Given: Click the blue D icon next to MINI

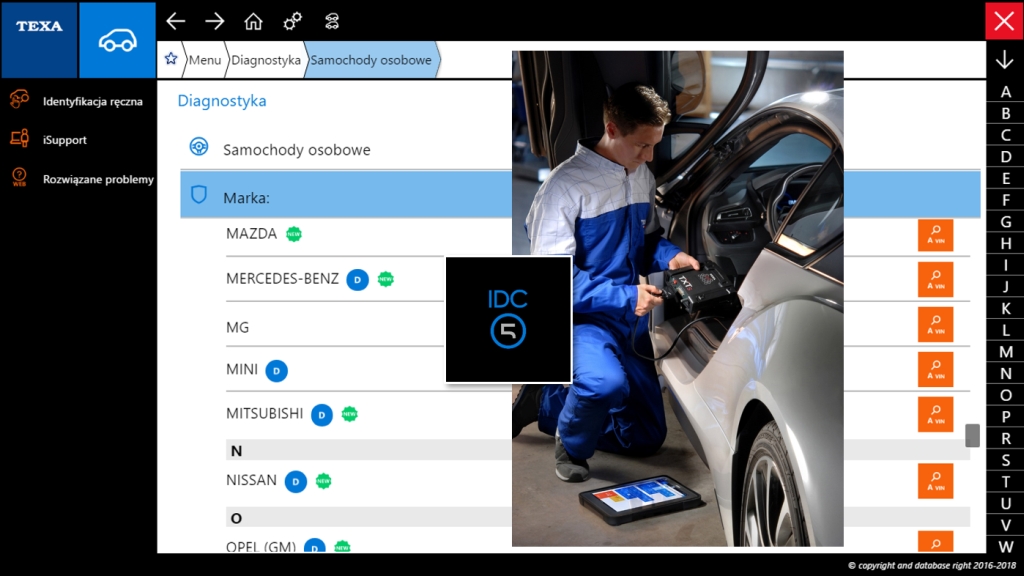Looking at the screenshot, I should point(277,370).
